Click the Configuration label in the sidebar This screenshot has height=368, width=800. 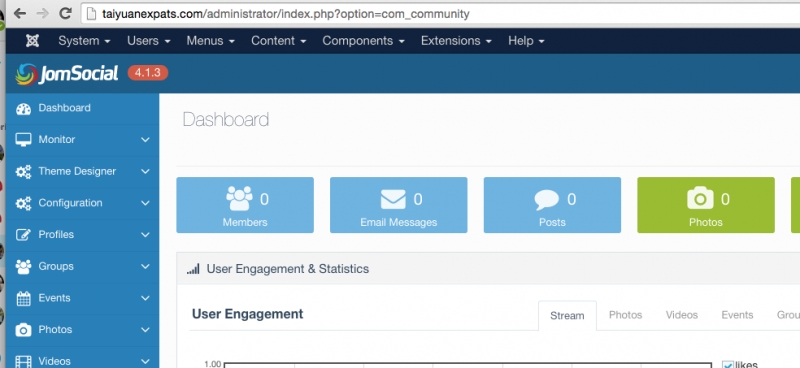pyautogui.click(x=70, y=203)
